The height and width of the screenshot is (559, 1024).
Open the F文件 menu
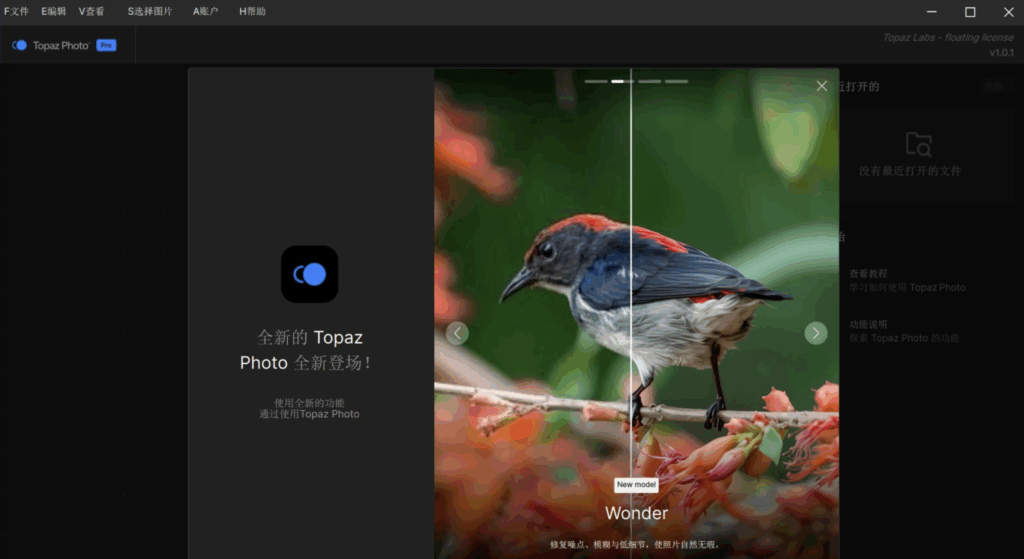click(x=16, y=11)
